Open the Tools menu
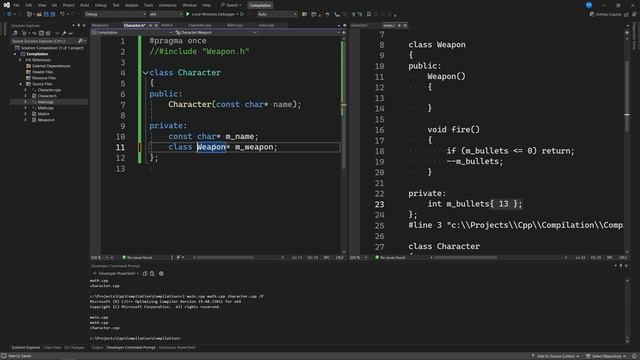The image size is (640, 360). point(149,5)
